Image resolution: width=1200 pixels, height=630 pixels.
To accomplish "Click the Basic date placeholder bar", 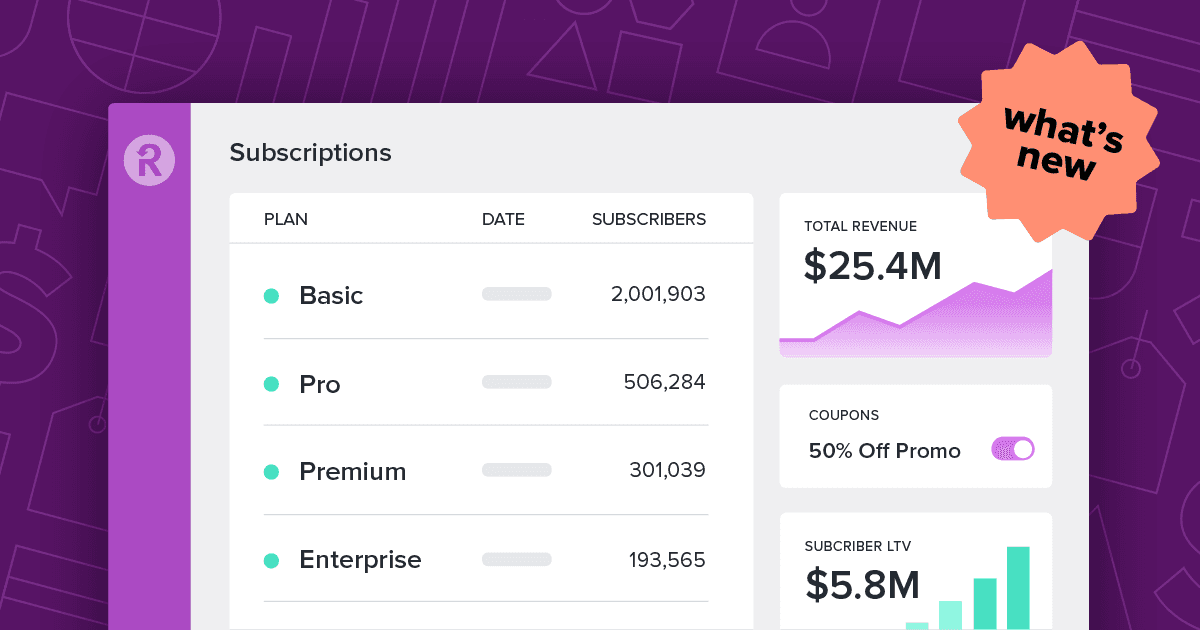I will point(517,294).
